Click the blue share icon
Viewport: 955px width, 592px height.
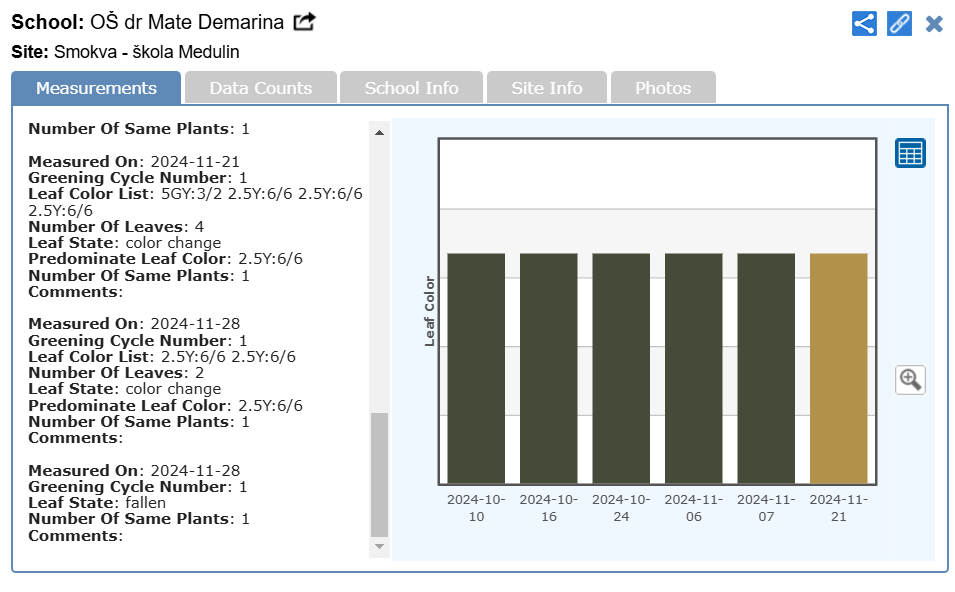tap(864, 23)
